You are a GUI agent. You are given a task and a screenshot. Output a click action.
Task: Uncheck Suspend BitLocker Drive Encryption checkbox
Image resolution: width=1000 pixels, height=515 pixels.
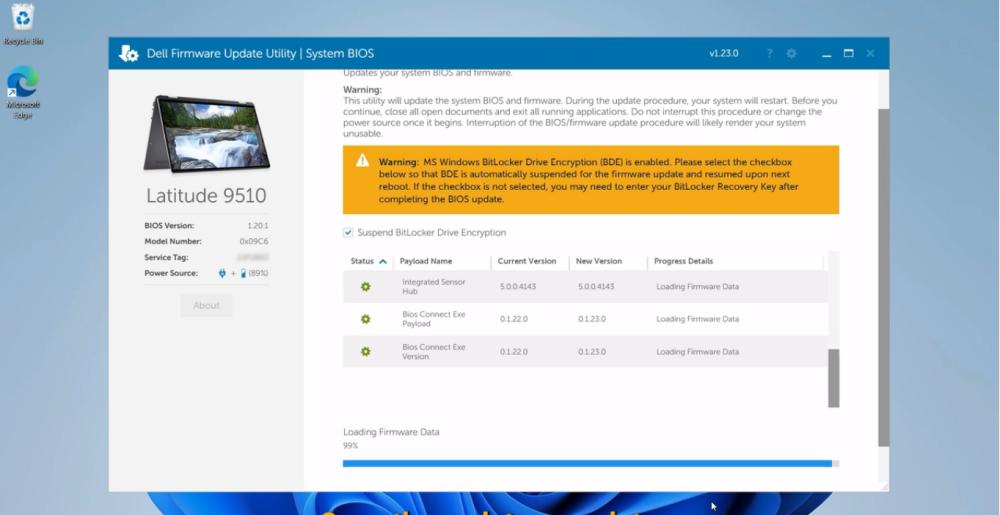tap(348, 233)
